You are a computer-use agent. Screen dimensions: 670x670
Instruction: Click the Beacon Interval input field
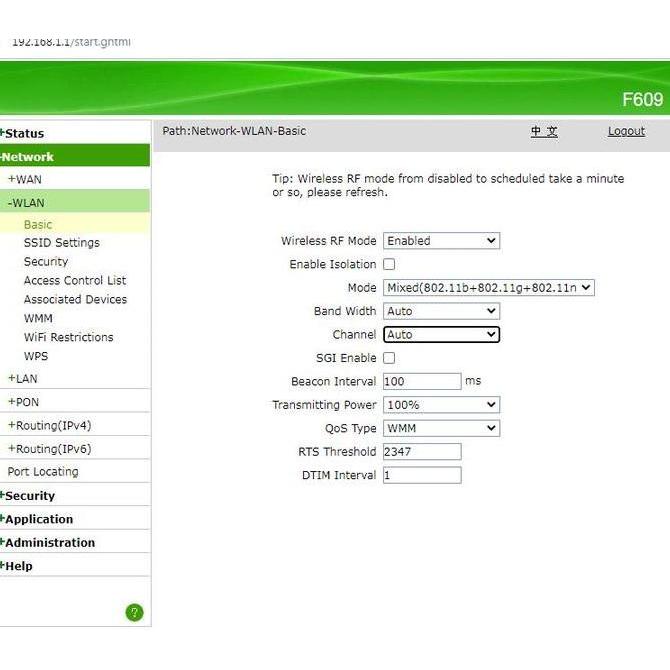(422, 381)
